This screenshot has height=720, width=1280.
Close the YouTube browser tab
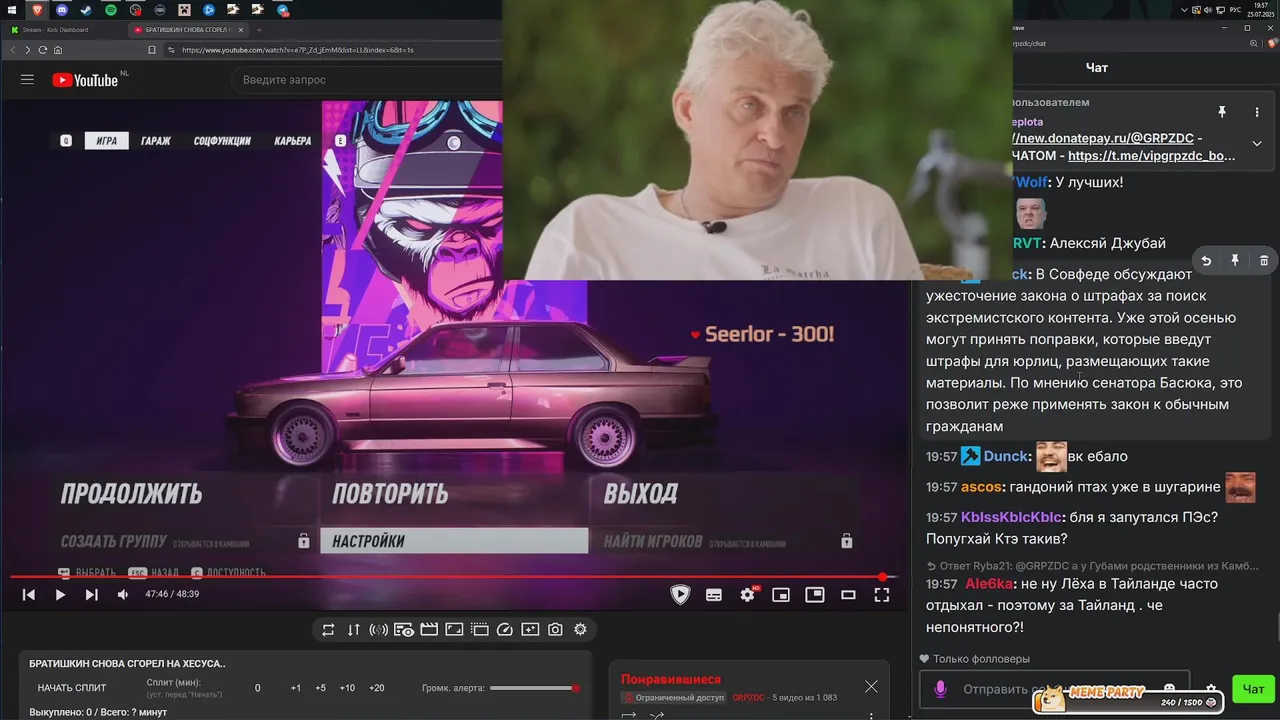coord(241,30)
